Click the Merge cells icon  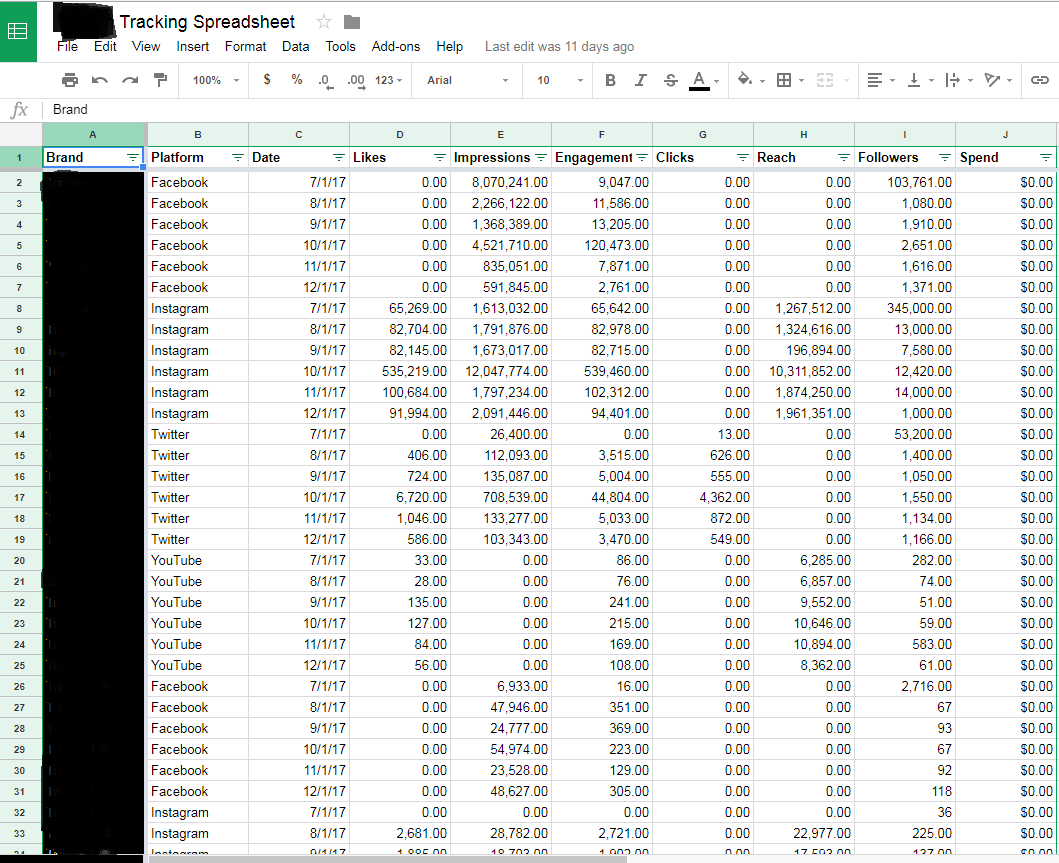pyautogui.click(x=825, y=80)
